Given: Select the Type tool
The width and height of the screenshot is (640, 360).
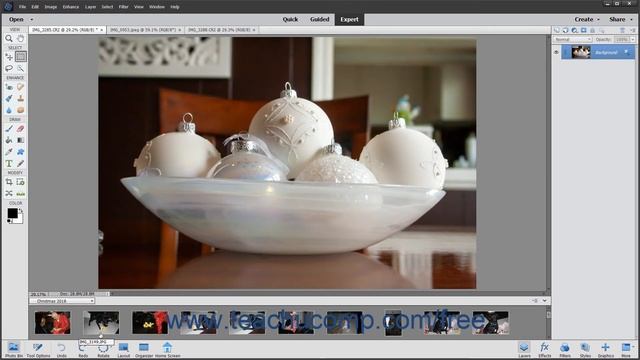Looking at the screenshot, I should tap(9, 164).
